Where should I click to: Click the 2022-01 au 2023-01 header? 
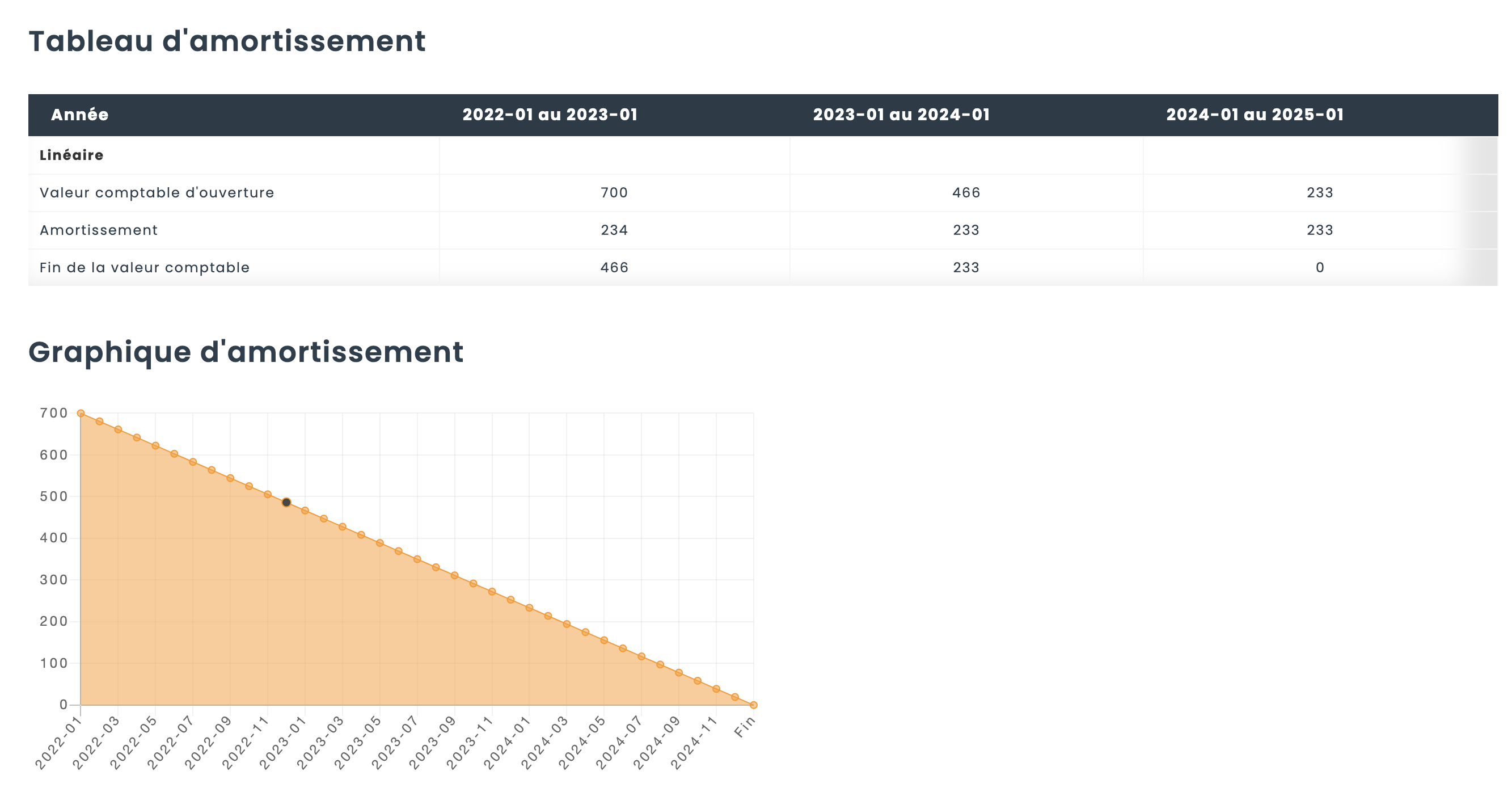click(x=550, y=115)
